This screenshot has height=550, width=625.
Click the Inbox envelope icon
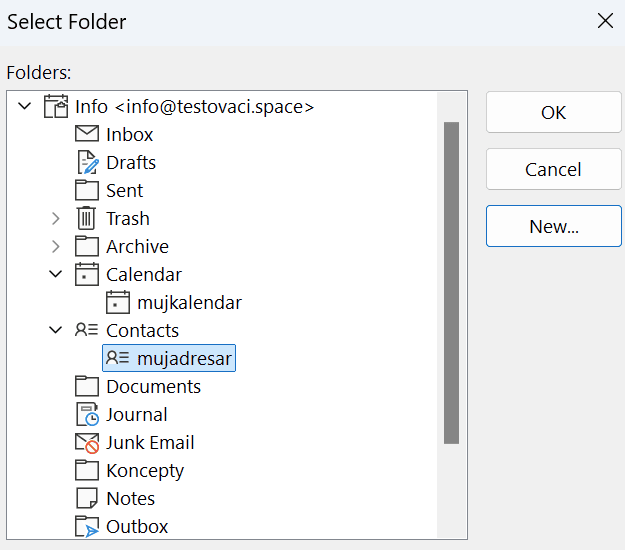87,134
